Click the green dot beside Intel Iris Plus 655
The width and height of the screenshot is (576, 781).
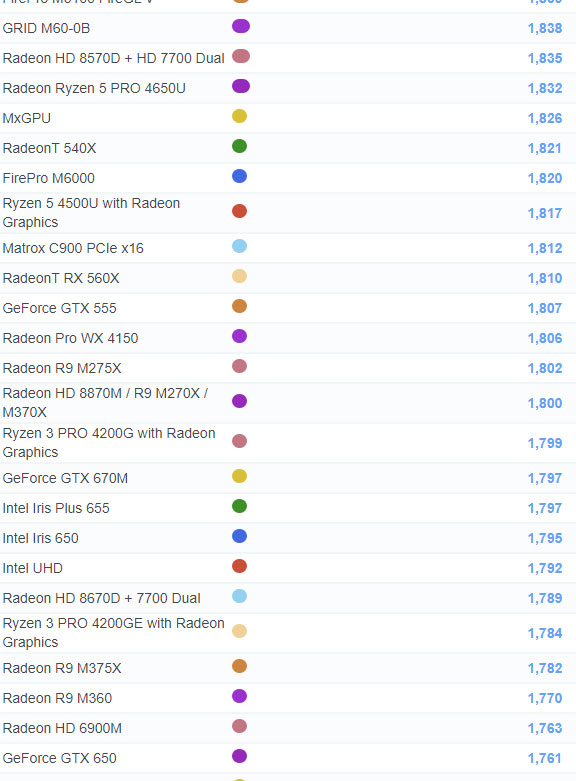pos(239,506)
